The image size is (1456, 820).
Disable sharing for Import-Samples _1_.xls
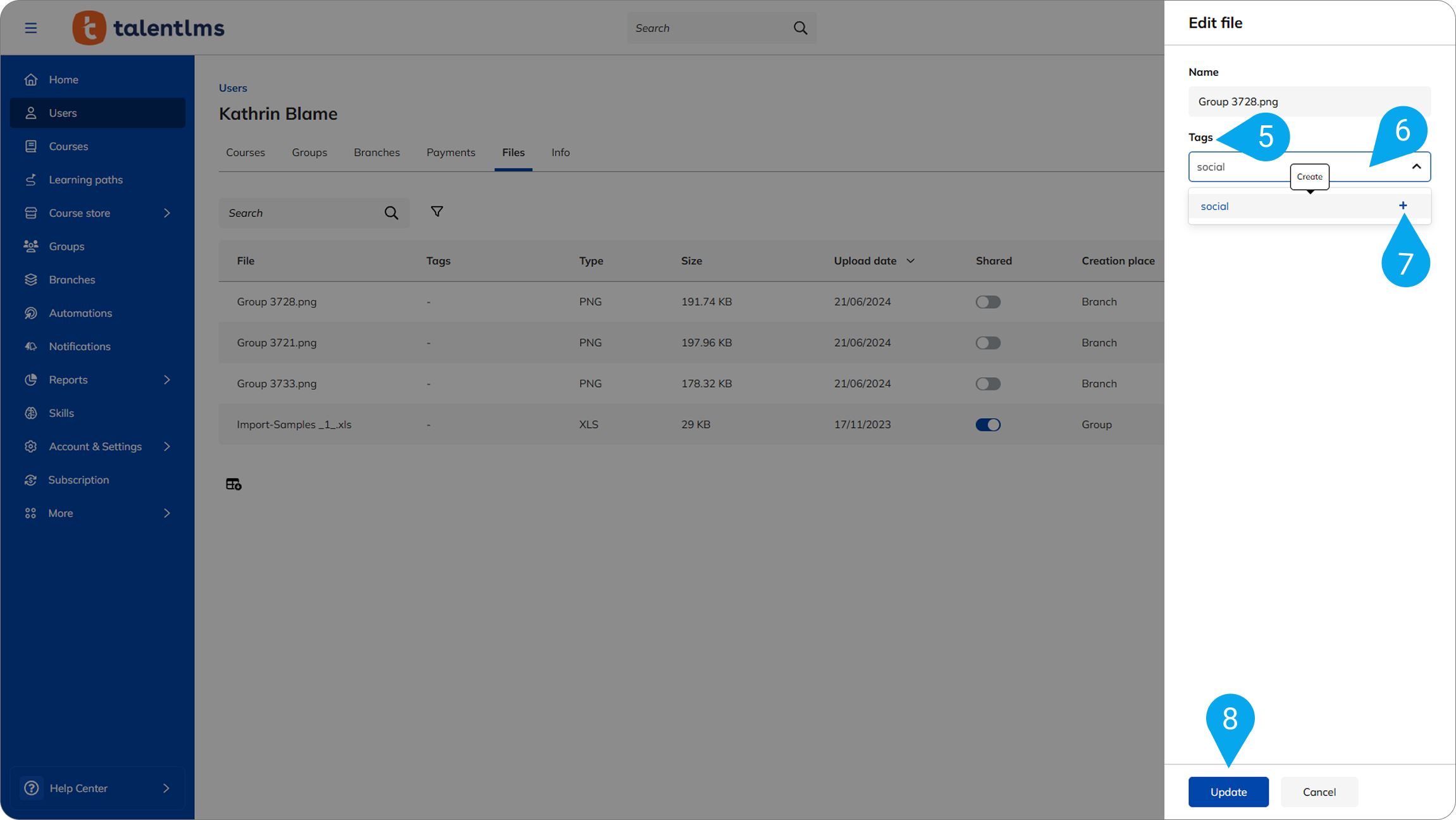coord(987,425)
